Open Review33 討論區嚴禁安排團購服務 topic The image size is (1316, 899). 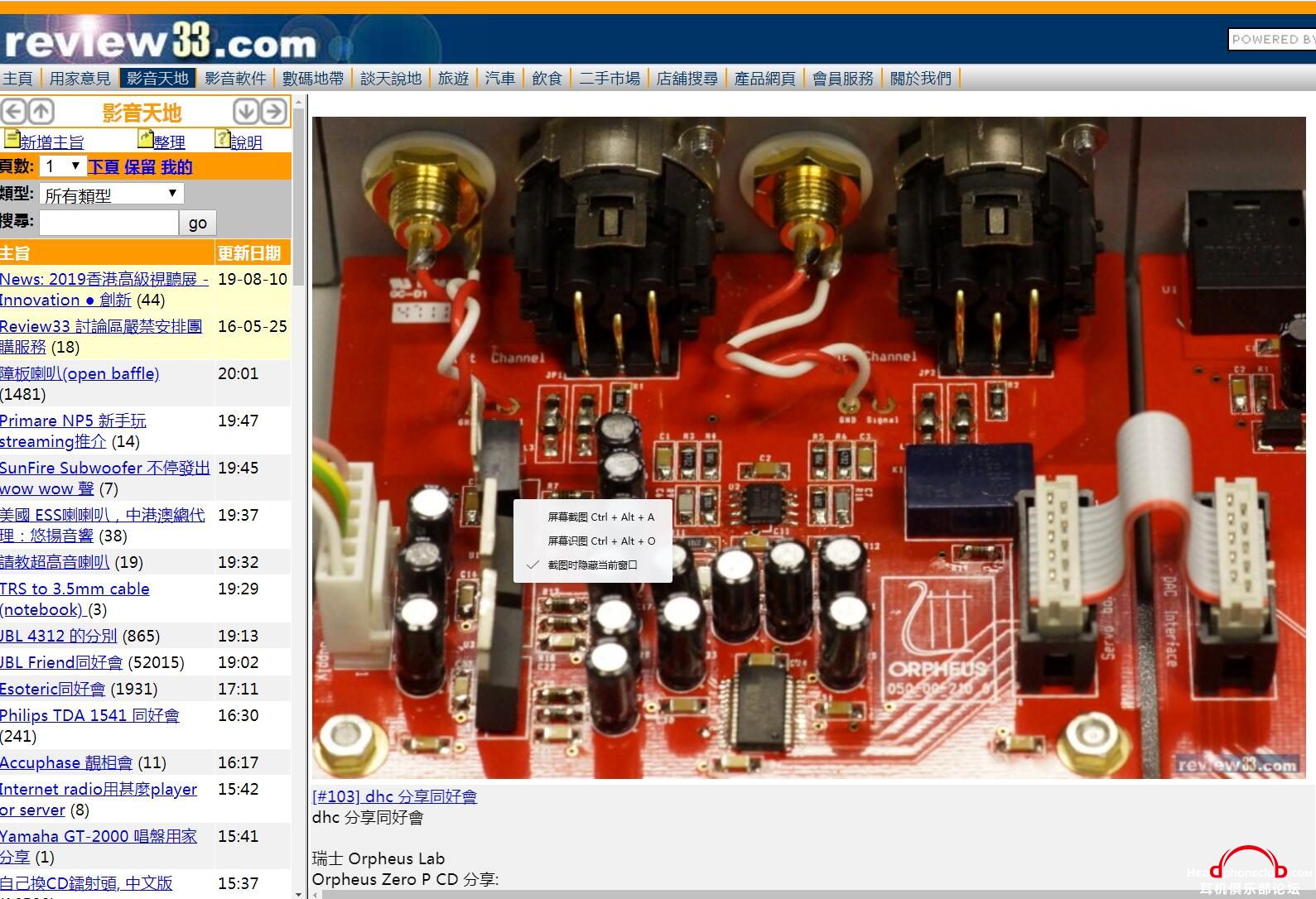pyautogui.click(x=101, y=336)
